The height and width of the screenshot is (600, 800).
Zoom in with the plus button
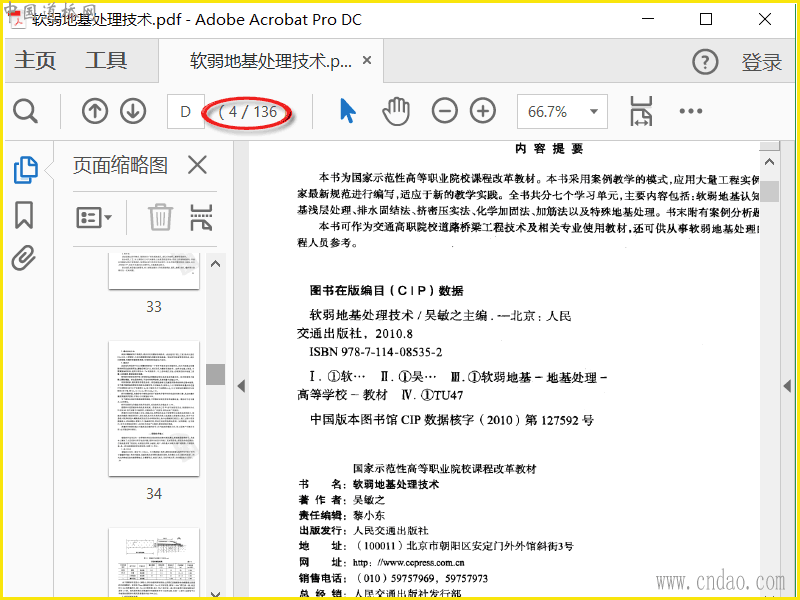[483, 111]
